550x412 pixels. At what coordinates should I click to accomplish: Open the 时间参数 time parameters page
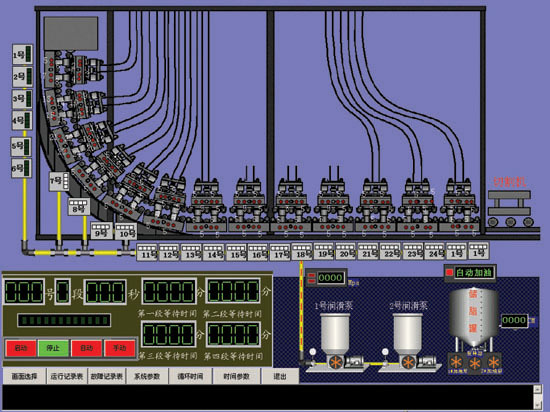click(236, 377)
